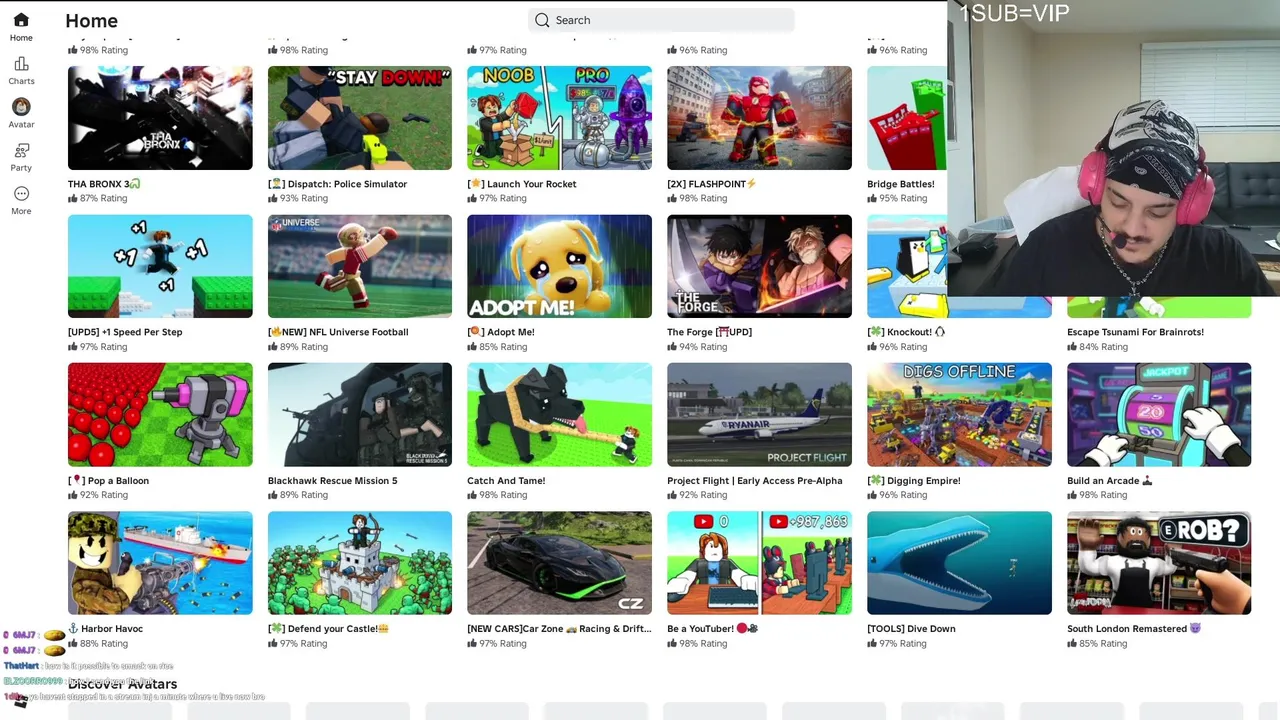Open Harbor Havoc game thumbnail
Screen dimensions: 1280x720
point(160,563)
